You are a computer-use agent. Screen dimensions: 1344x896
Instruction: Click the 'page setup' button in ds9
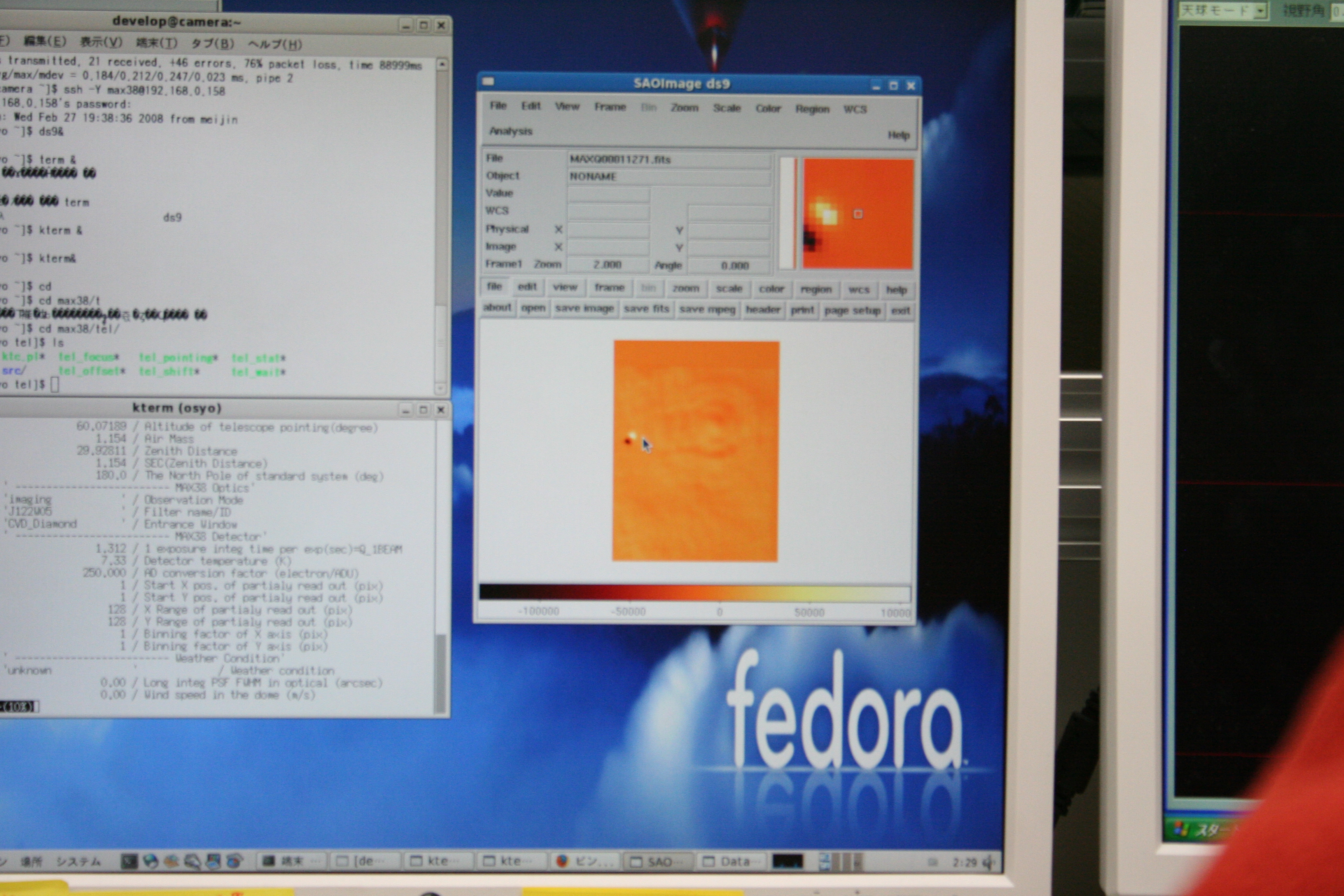coord(852,310)
